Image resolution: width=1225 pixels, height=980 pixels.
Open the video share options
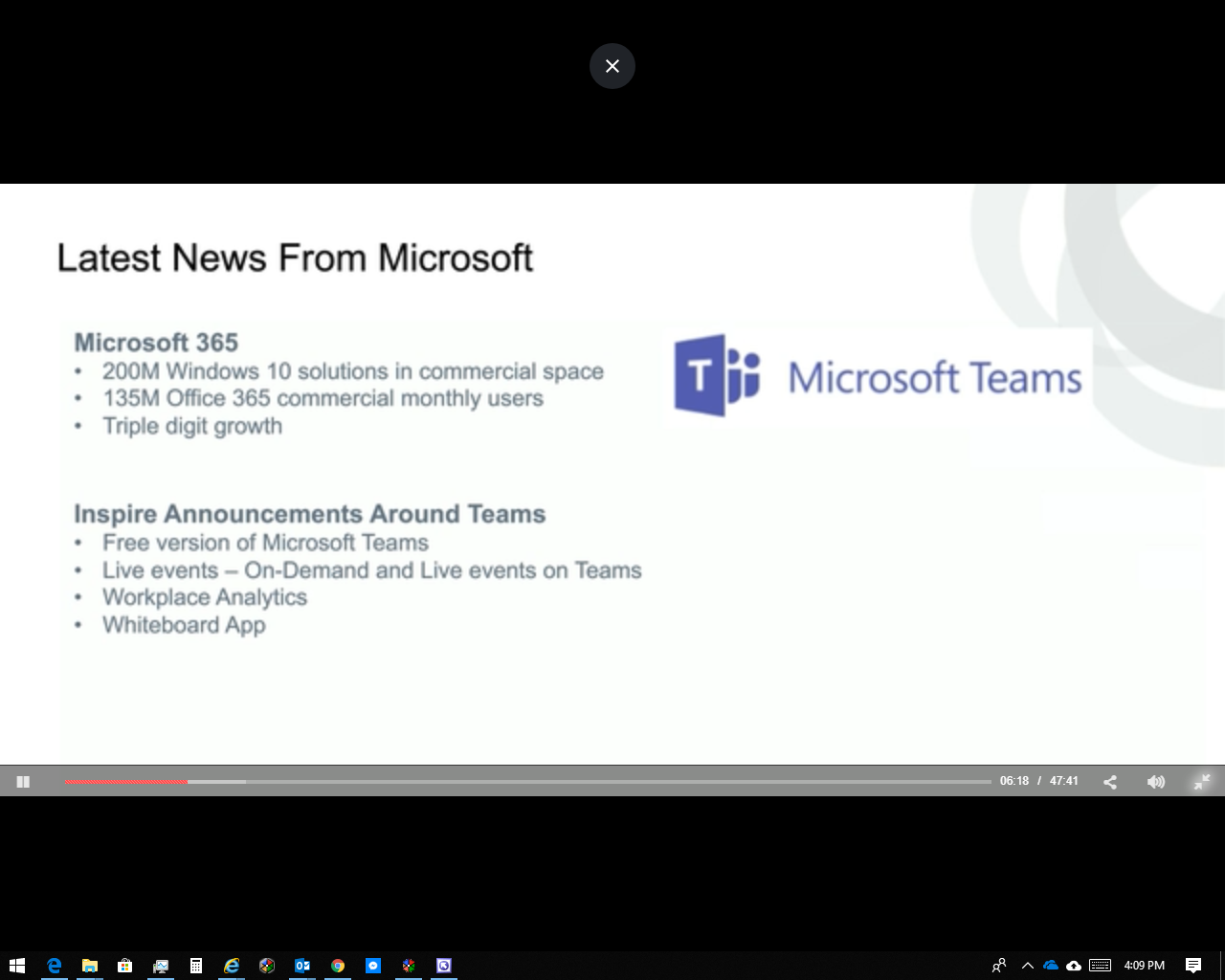[x=1110, y=782]
